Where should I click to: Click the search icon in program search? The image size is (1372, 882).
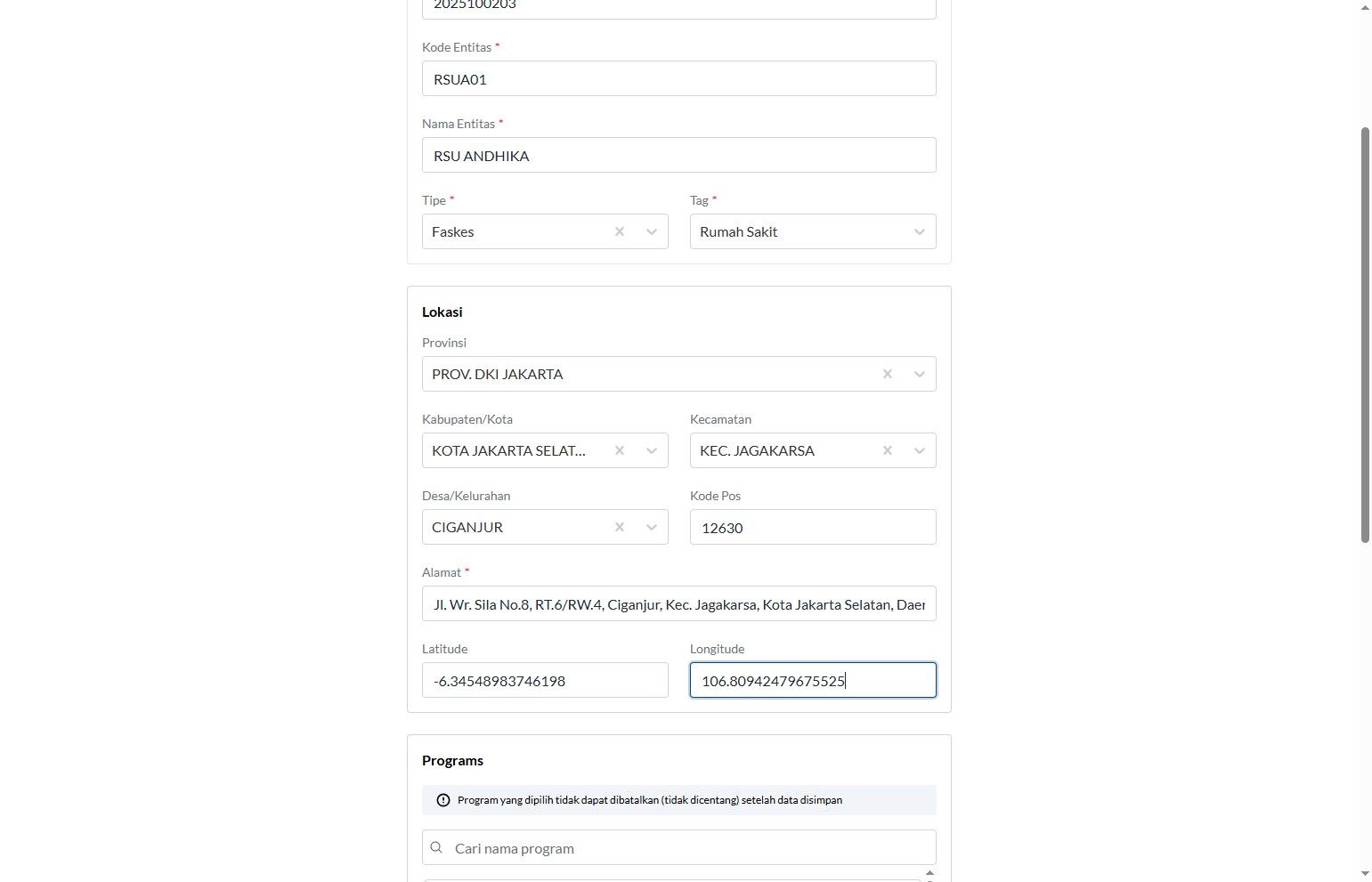(436, 847)
